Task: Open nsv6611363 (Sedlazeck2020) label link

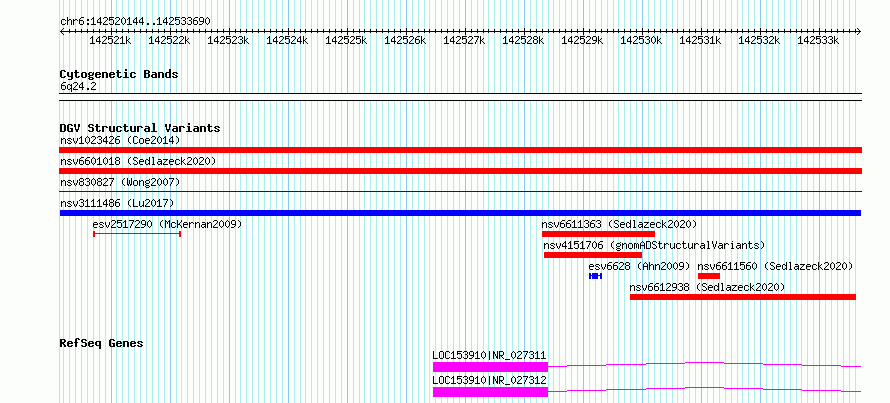Action: click(619, 224)
